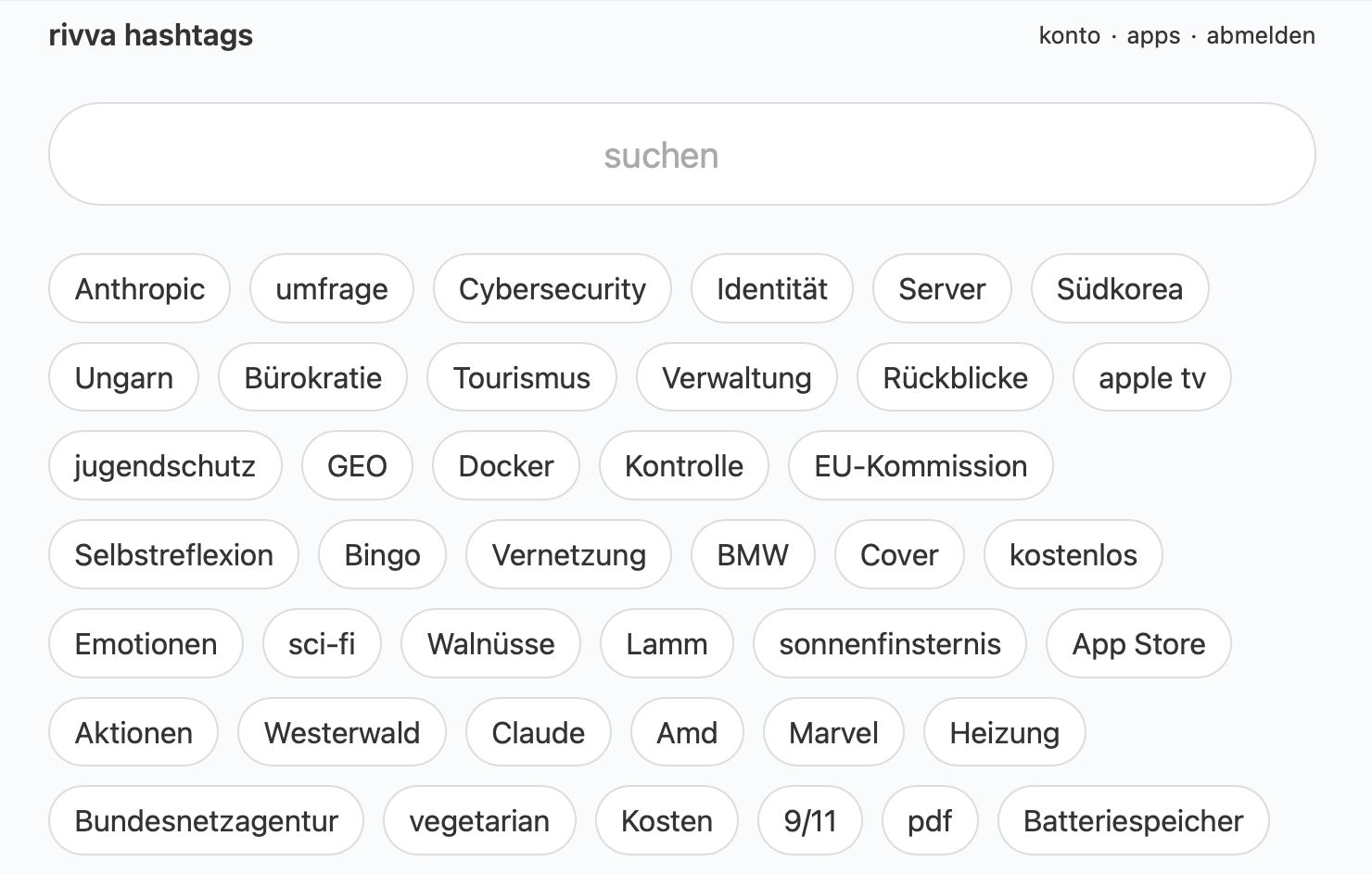Open the sci-fi hashtag
The width and height of the screenshot is (1372, 874).
tap(322, 643)
